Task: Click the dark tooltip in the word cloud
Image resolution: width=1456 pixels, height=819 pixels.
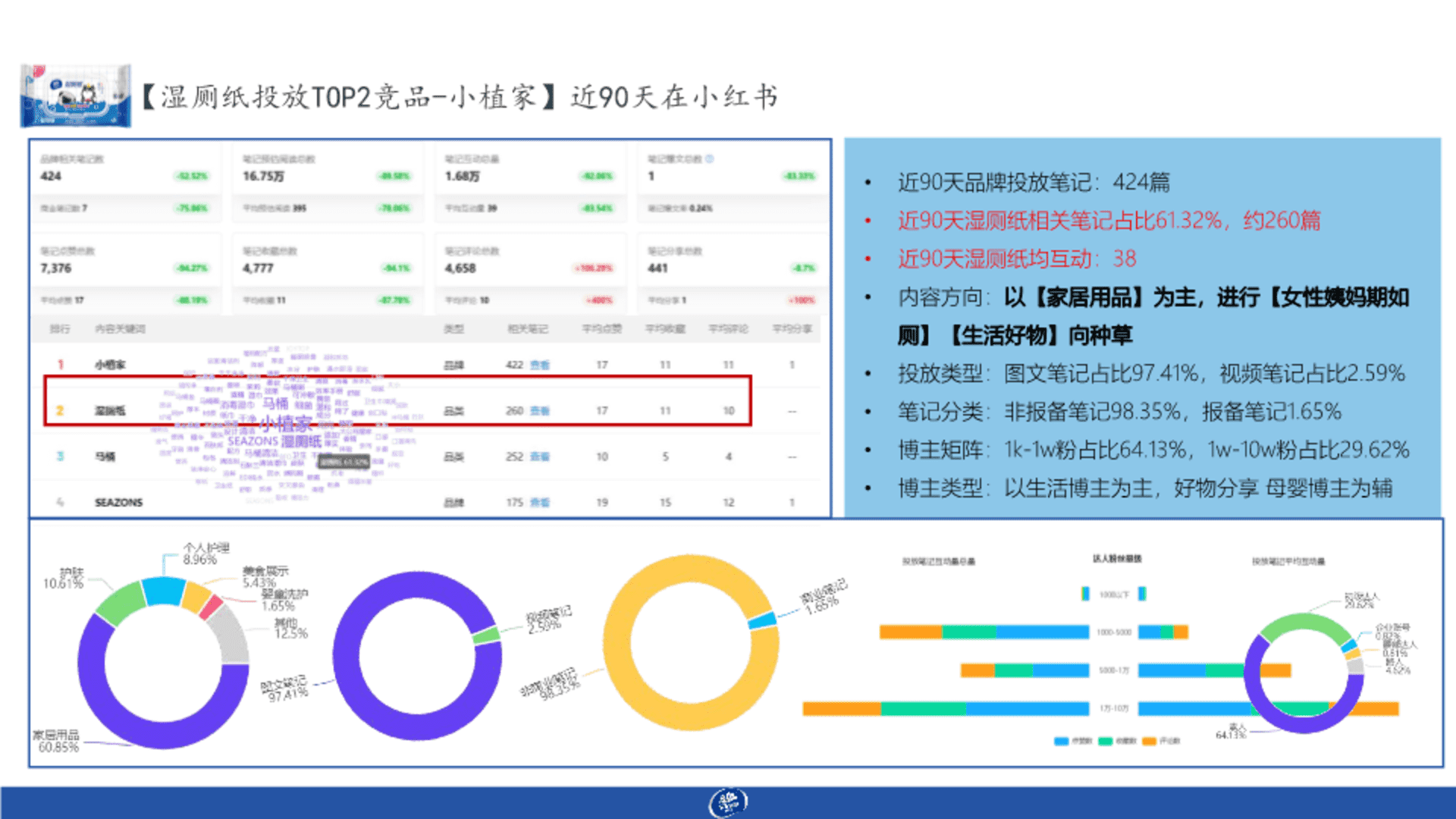Action: [344, 461]
